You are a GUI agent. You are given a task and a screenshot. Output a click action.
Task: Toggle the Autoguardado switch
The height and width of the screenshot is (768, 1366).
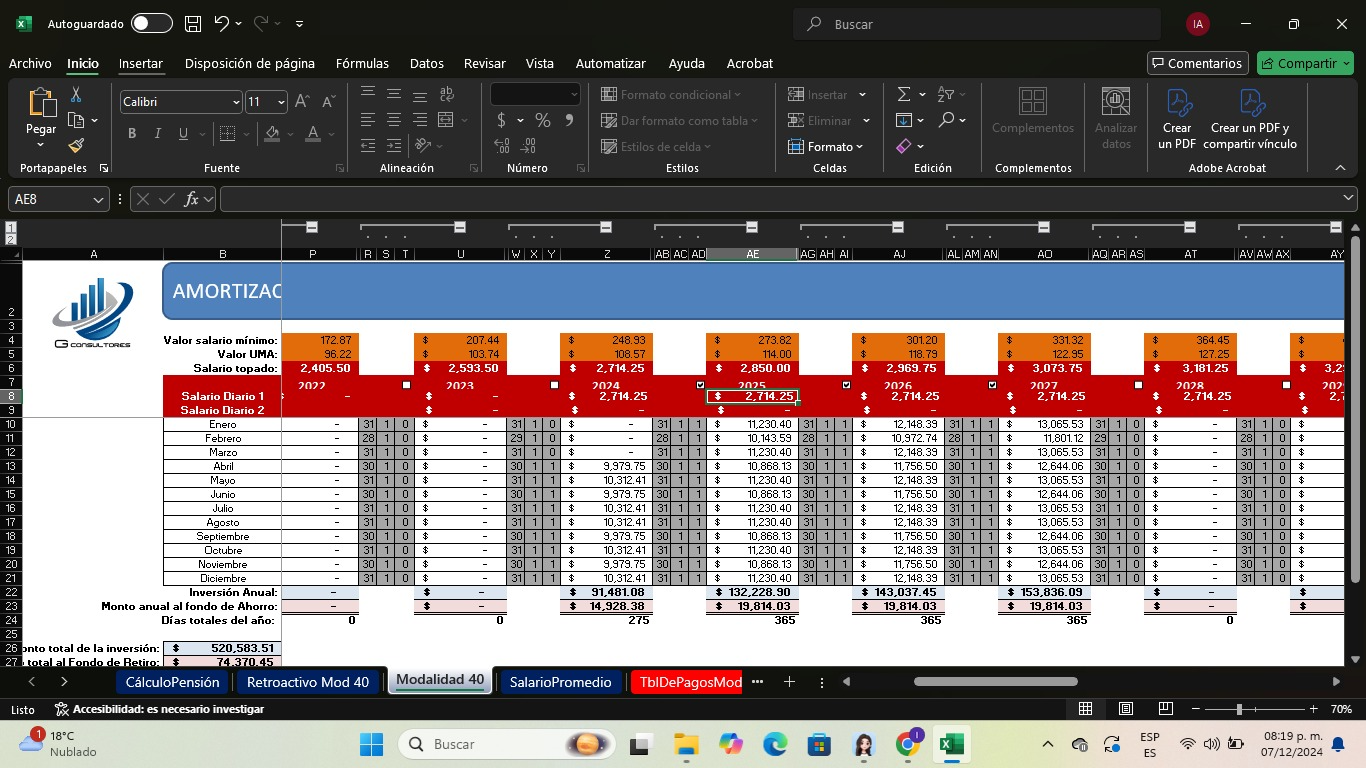point(151,24)
